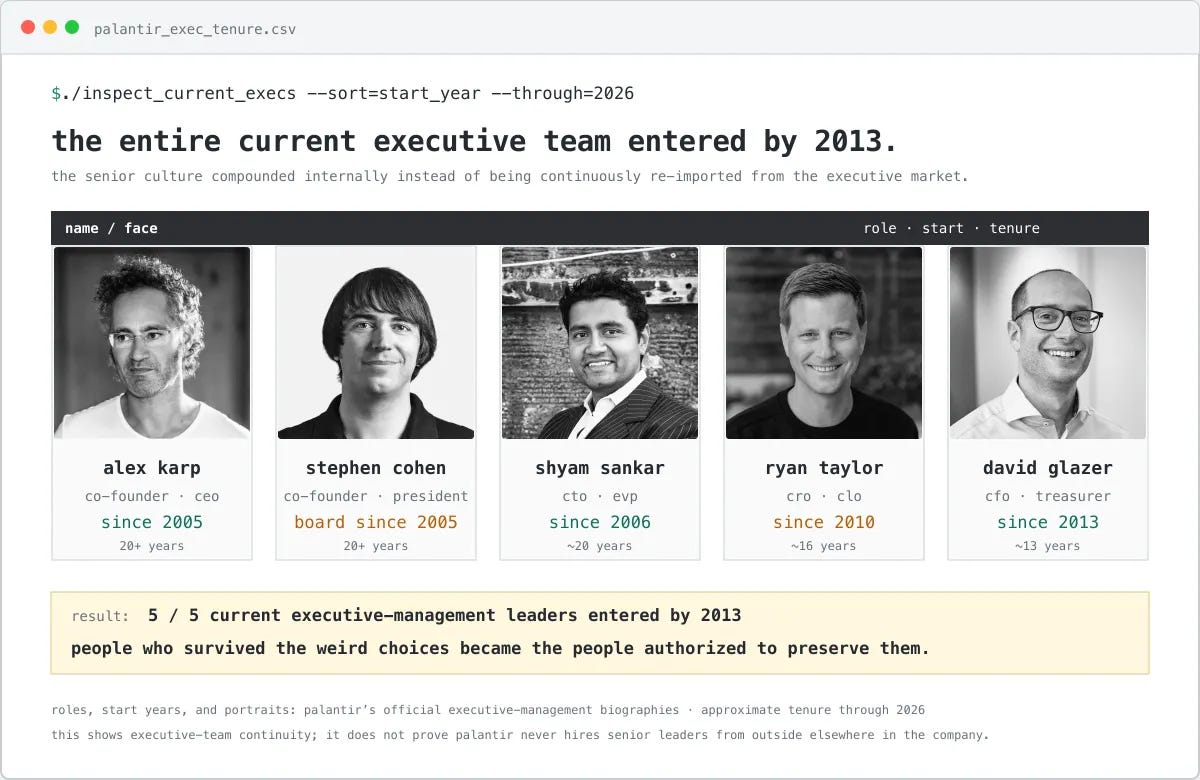Select Stephen Cohen's portrait photo
Screen dimensions: 1200x780
[376, 343]
